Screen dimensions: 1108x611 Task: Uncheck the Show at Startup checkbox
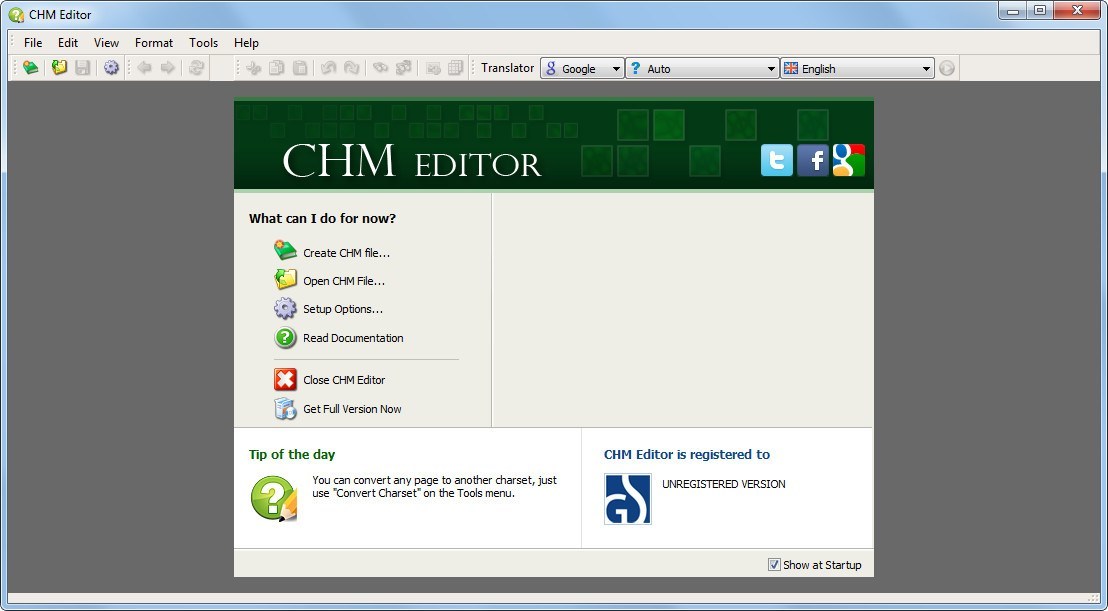point(774,564)
